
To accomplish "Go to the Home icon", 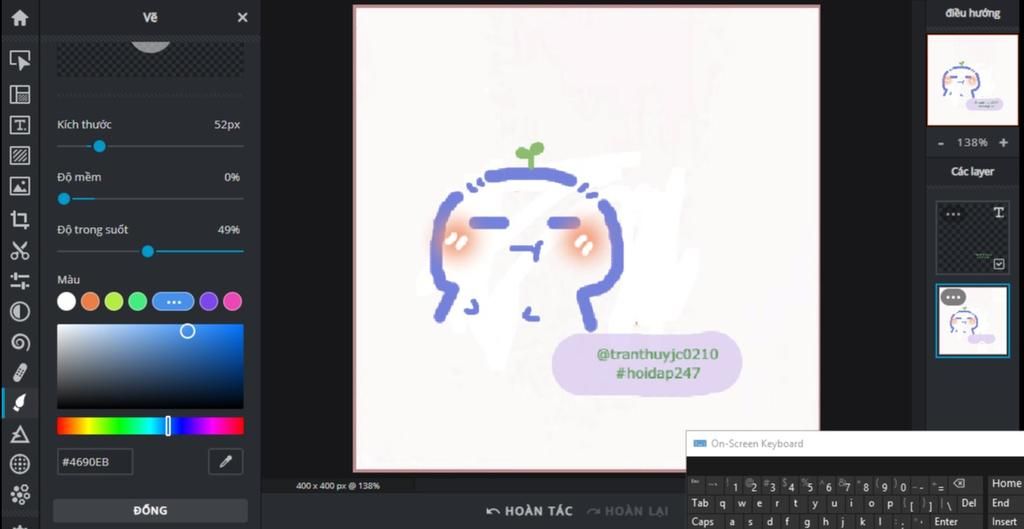I will pyautogui.click(x=20, y=18).
